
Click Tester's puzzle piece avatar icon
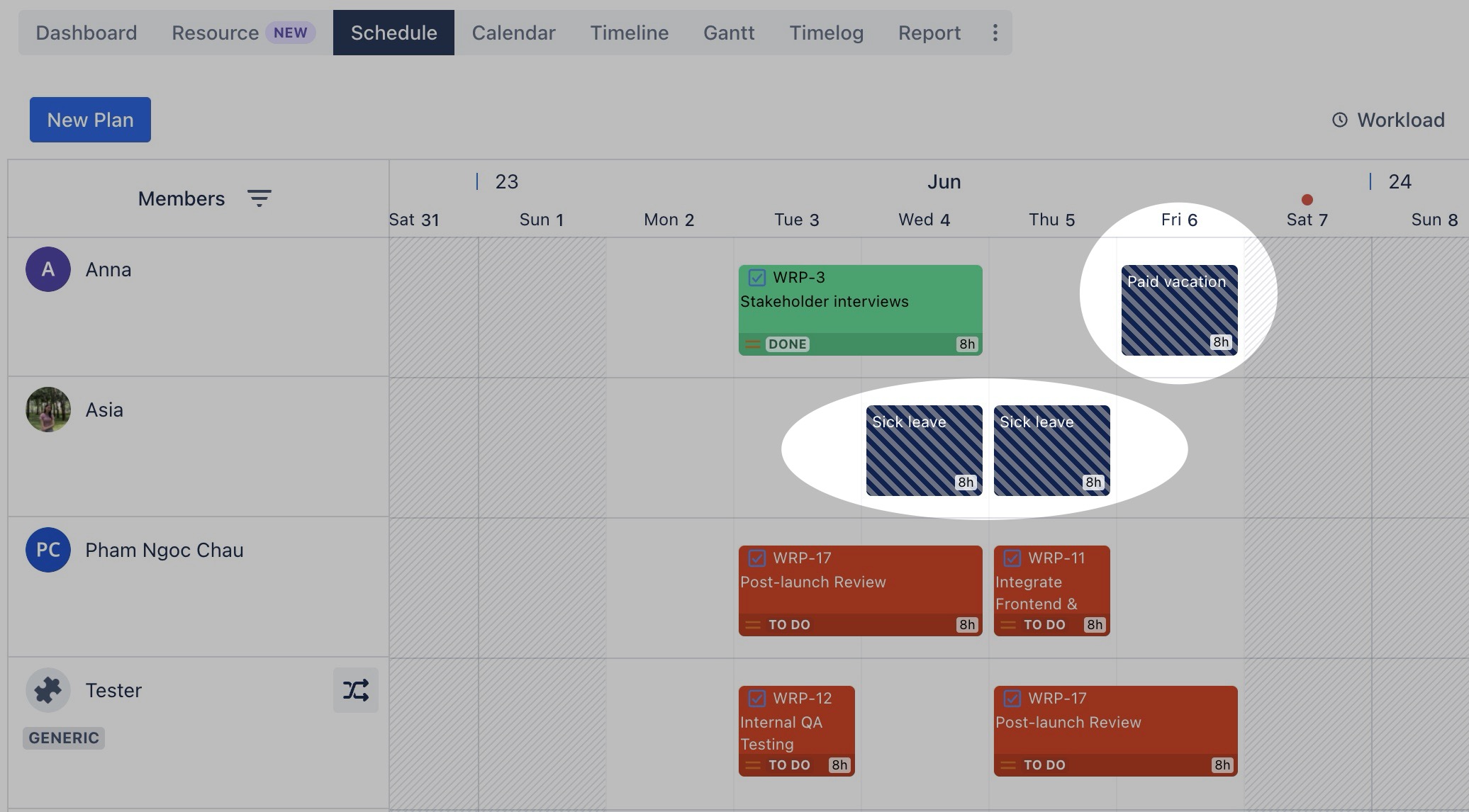(48, 690)
